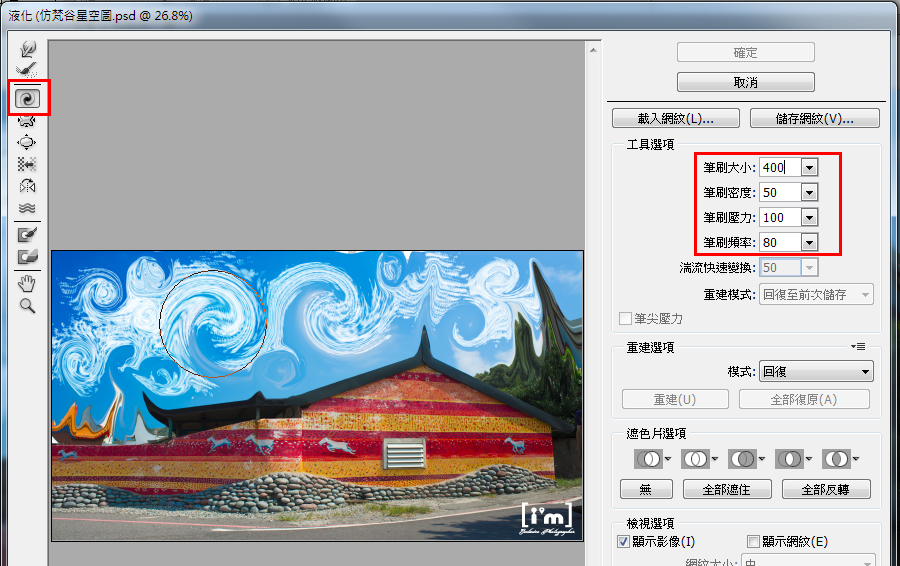Activate the Push Left tool
This screenshot has height=566, width=900.
point(27,164)
